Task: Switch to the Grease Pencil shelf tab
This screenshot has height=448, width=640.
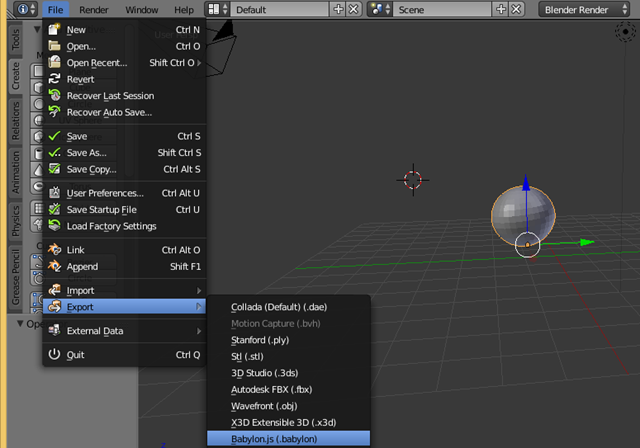Action: click(x=16, y=277)
